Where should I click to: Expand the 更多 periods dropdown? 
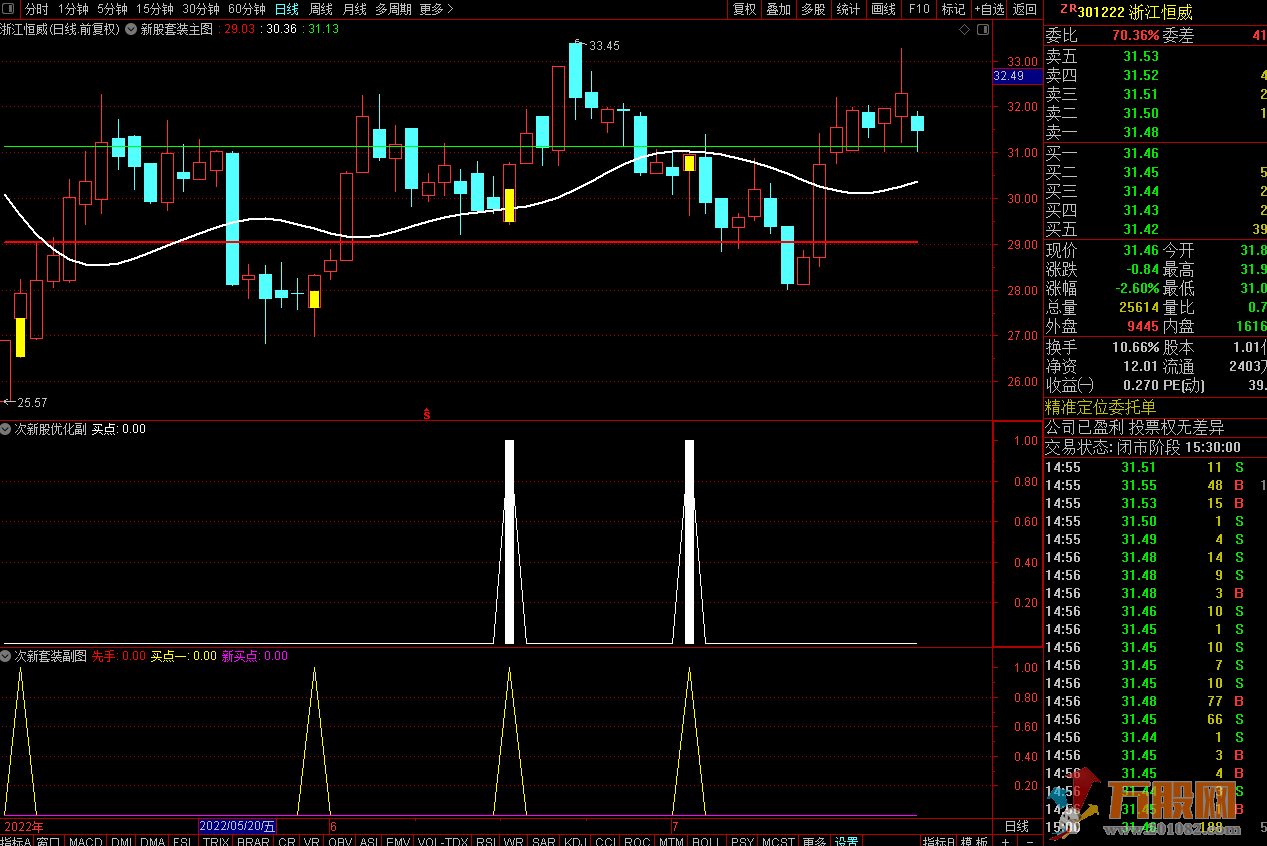(436, 9)
